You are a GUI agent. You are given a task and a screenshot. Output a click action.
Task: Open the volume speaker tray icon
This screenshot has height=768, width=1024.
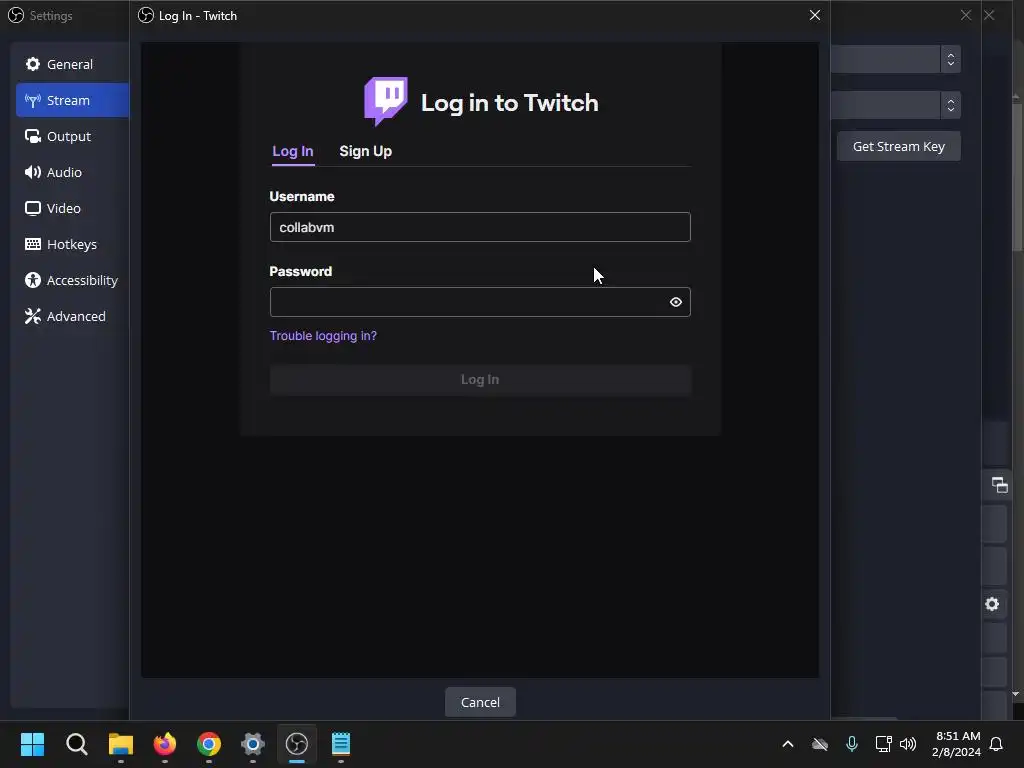click(908, 744)
